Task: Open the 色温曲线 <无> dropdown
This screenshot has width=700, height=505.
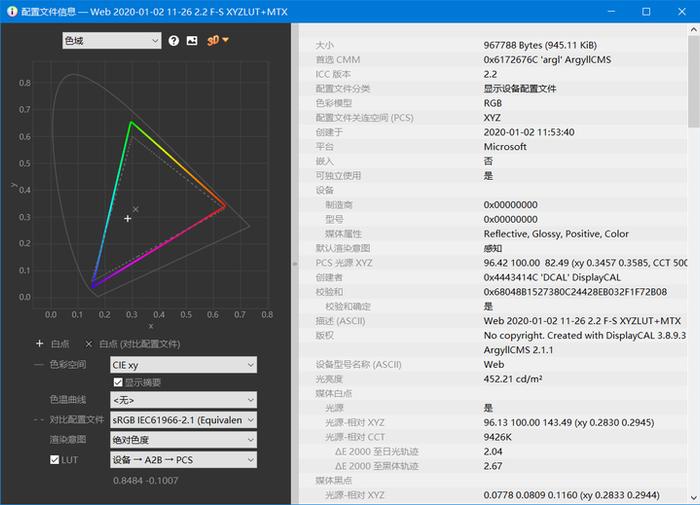Action: 183,400
